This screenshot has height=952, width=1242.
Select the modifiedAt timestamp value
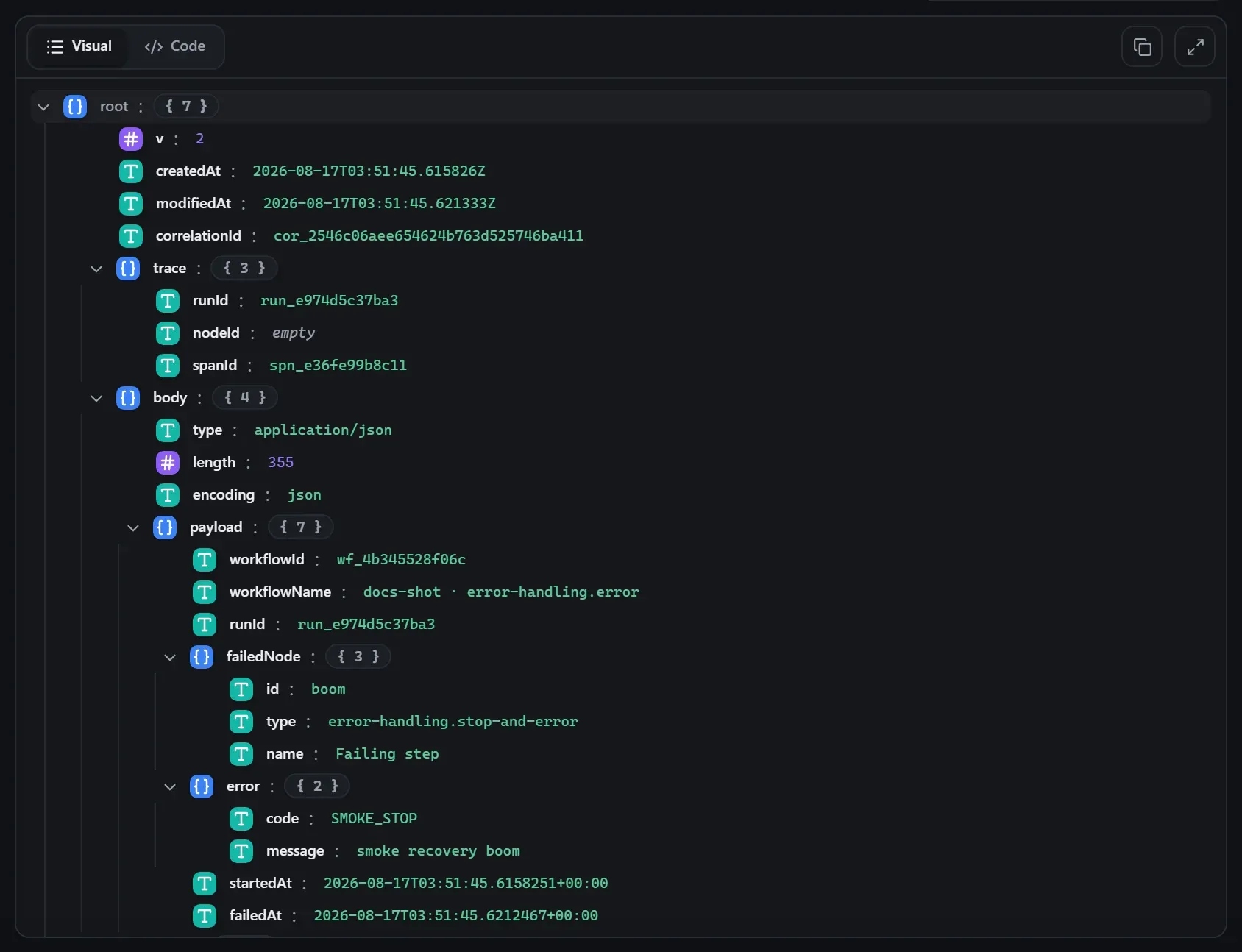pos(380,204)
